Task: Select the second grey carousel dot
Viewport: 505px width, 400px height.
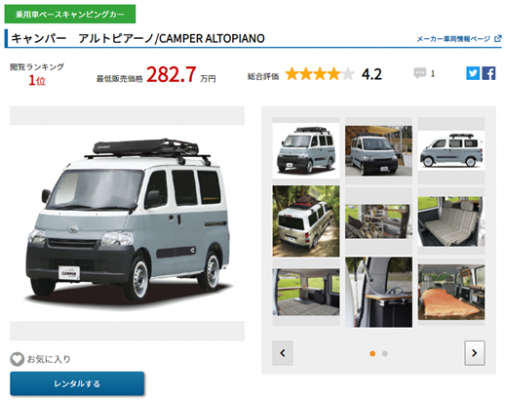Action: [385, 354]
